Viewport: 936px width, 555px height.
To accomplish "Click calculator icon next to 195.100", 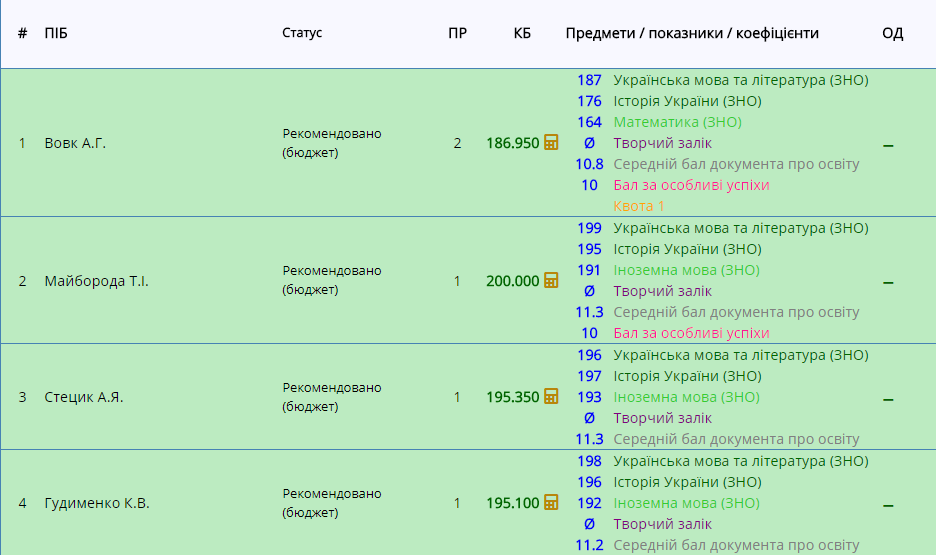I will 551,503.
